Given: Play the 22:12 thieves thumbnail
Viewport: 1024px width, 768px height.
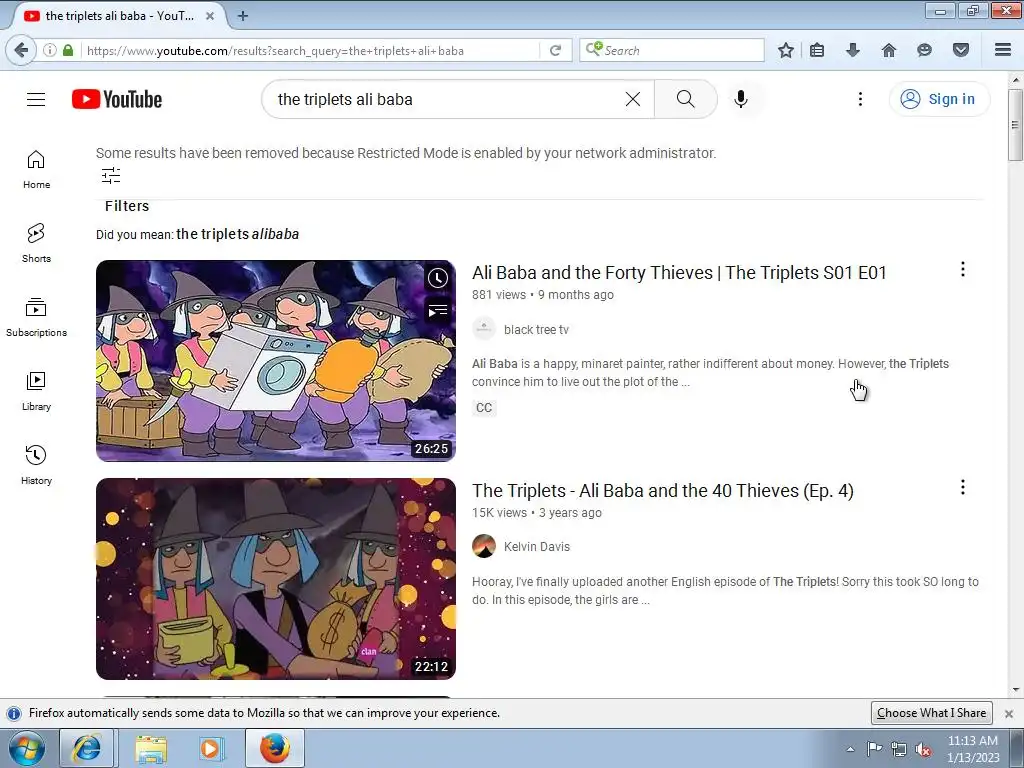Looking at the screenshot, I should click(x=276, y=579).
